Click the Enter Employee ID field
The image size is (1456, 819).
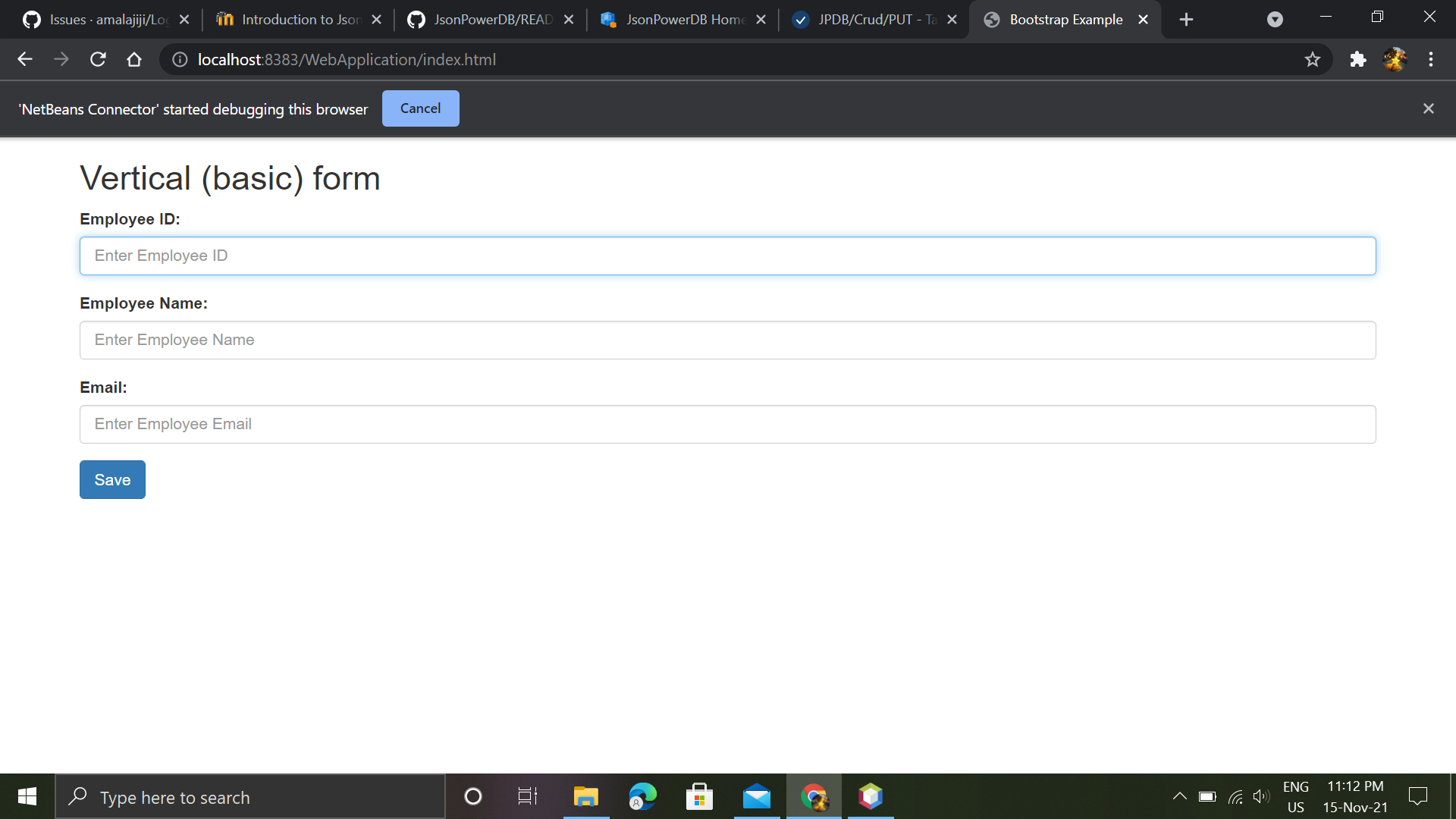click(x=728, y=256)
